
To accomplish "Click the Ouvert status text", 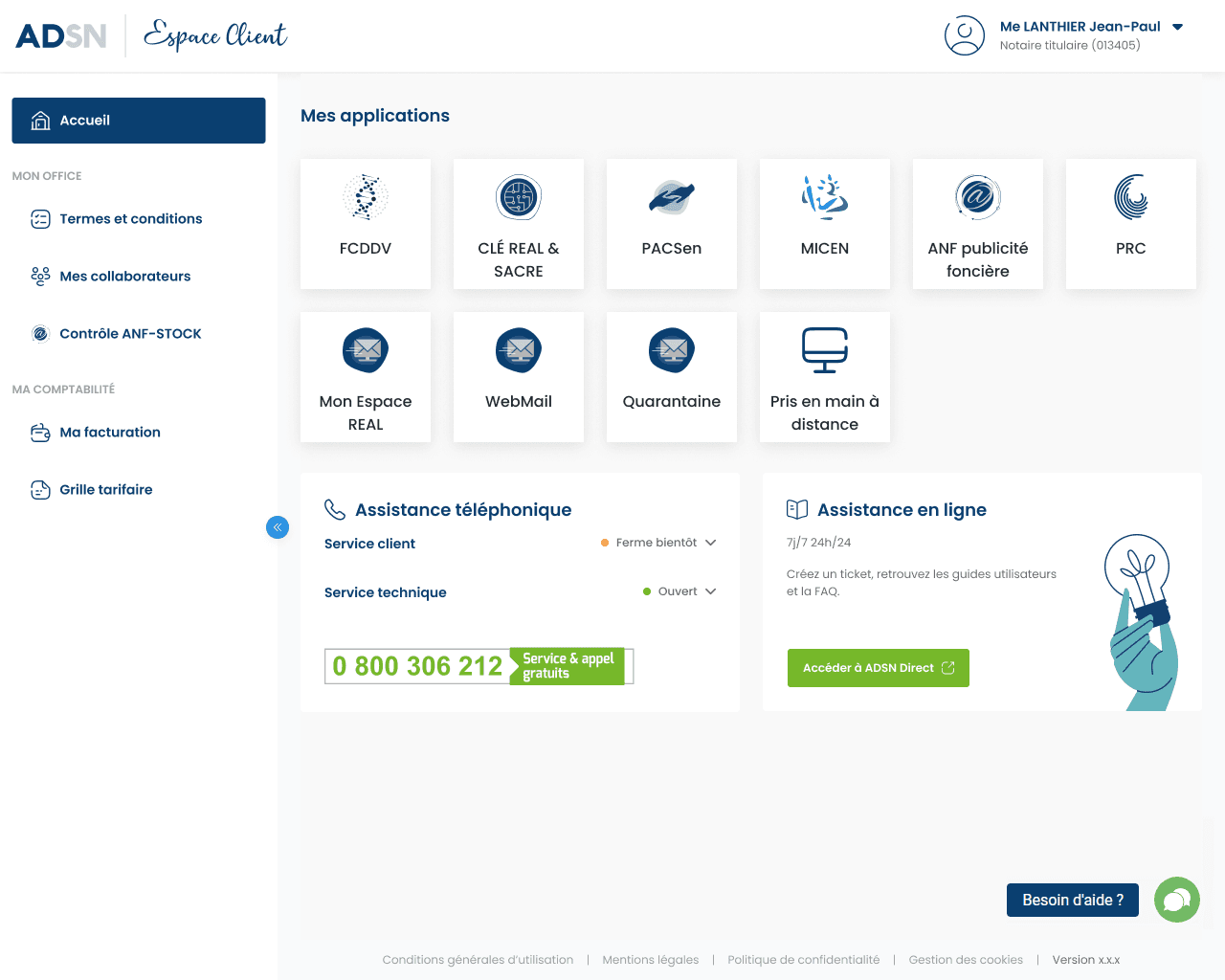I will coord(678,591).
